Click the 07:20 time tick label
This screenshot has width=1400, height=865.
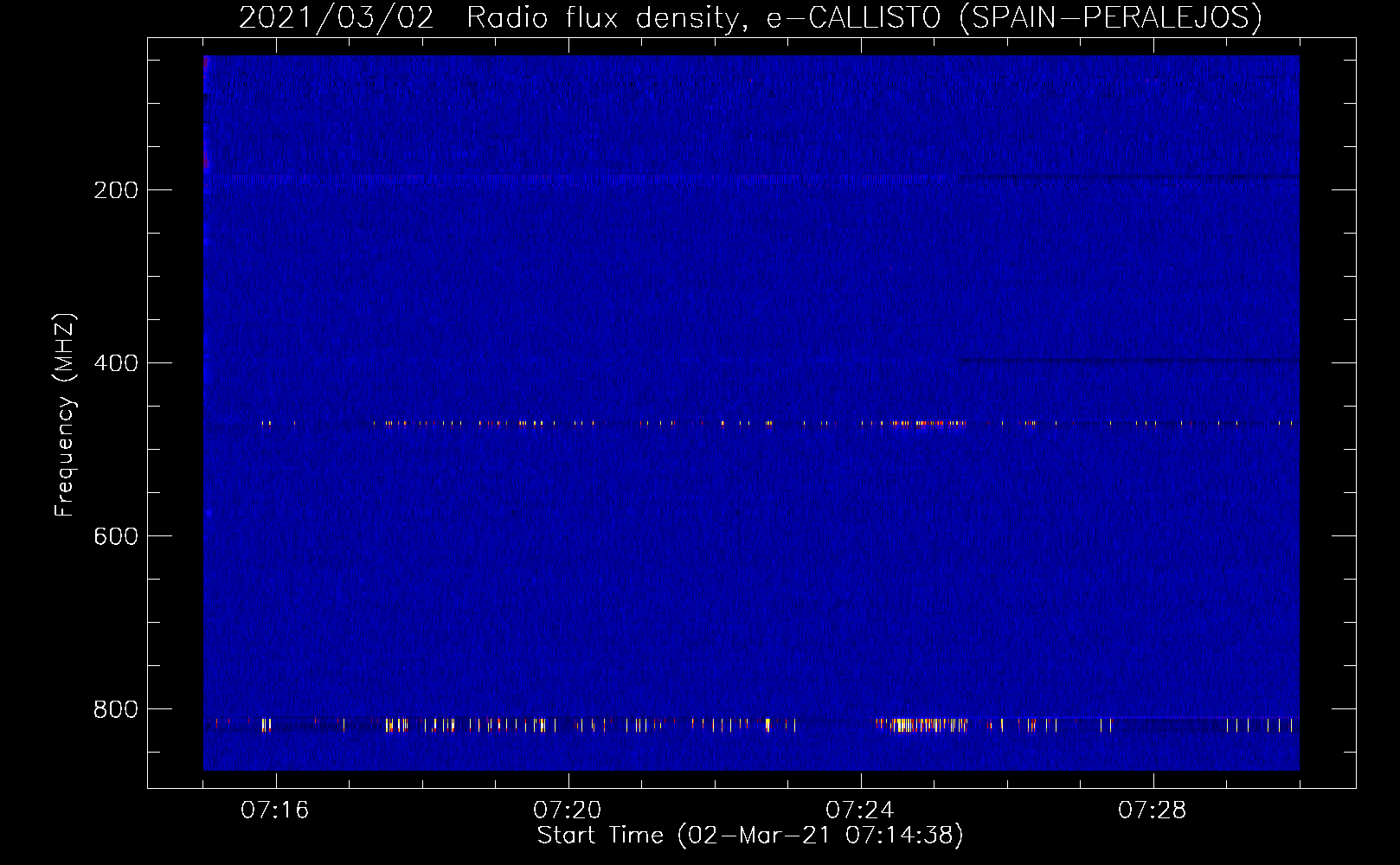click(x=568, y=811)
